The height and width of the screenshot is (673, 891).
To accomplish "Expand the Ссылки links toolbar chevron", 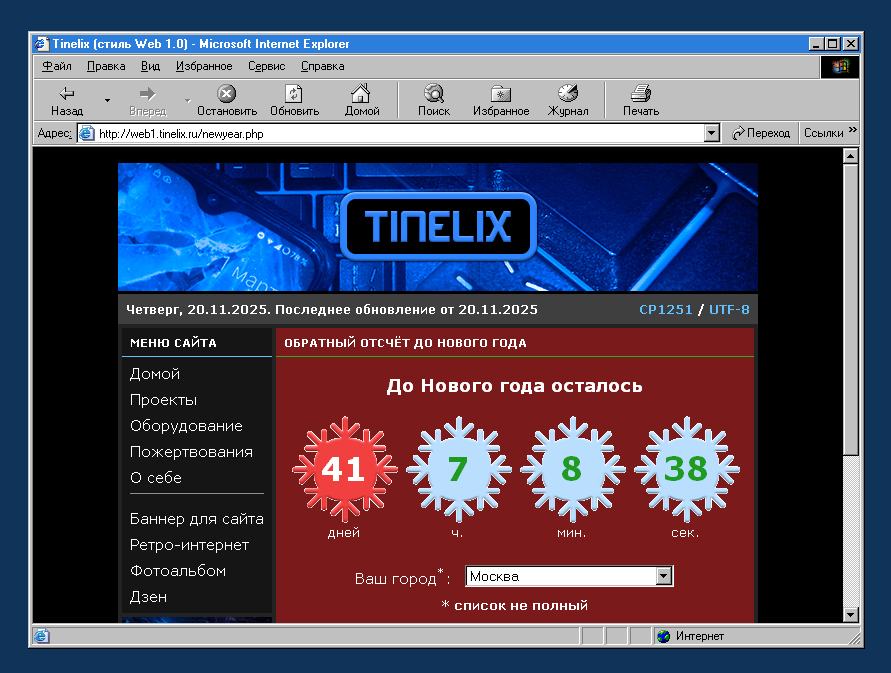I will click(853, 131).
